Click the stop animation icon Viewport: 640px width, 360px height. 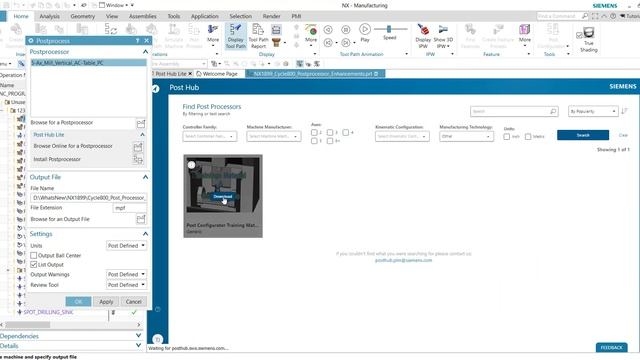coord(346,30)
